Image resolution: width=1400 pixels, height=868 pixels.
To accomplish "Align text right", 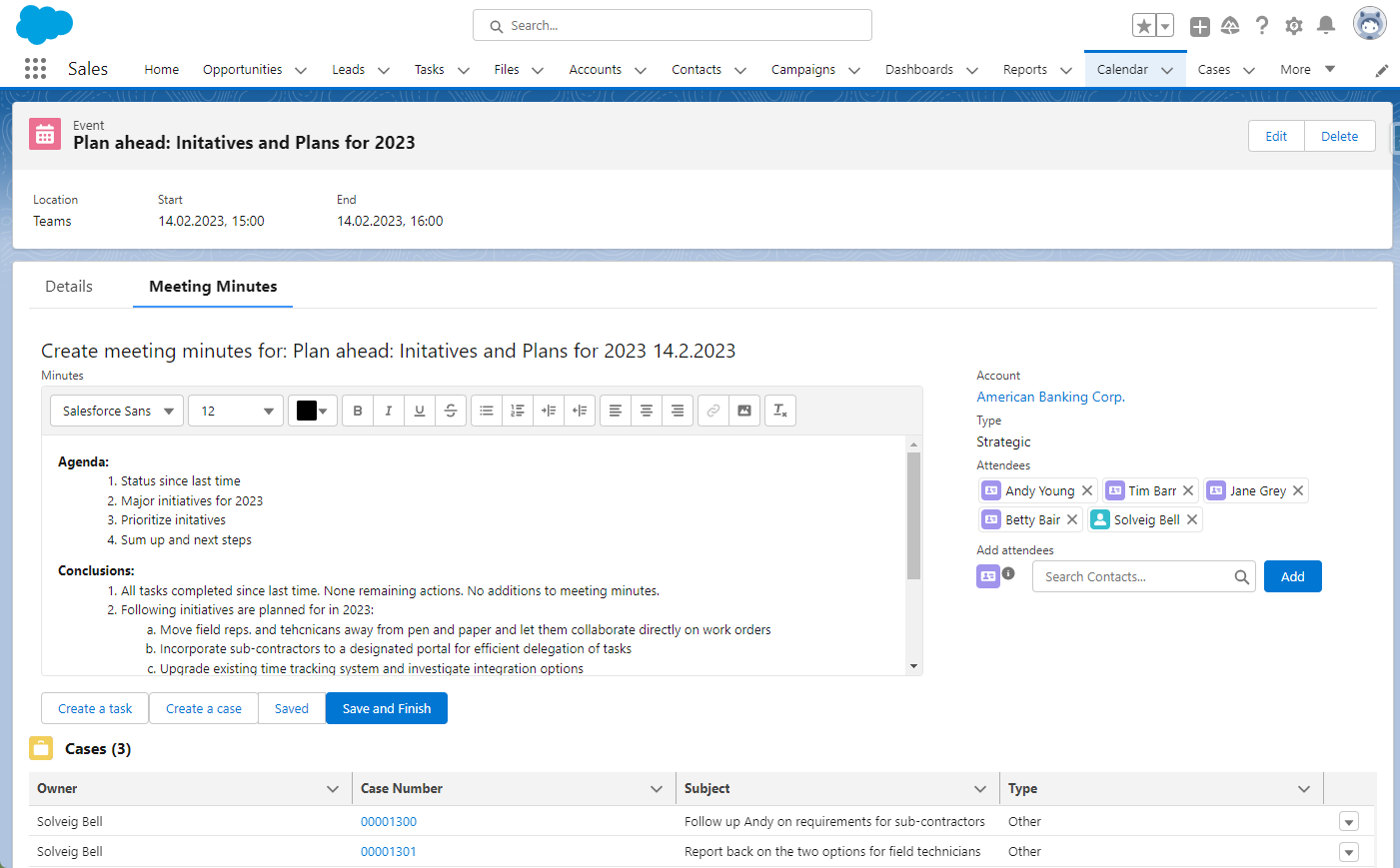I will (678, 411).
